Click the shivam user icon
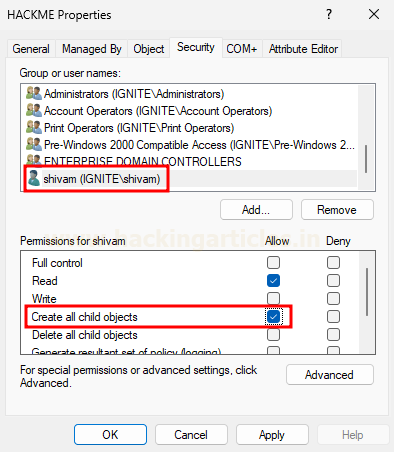 (x=33, y=178)
